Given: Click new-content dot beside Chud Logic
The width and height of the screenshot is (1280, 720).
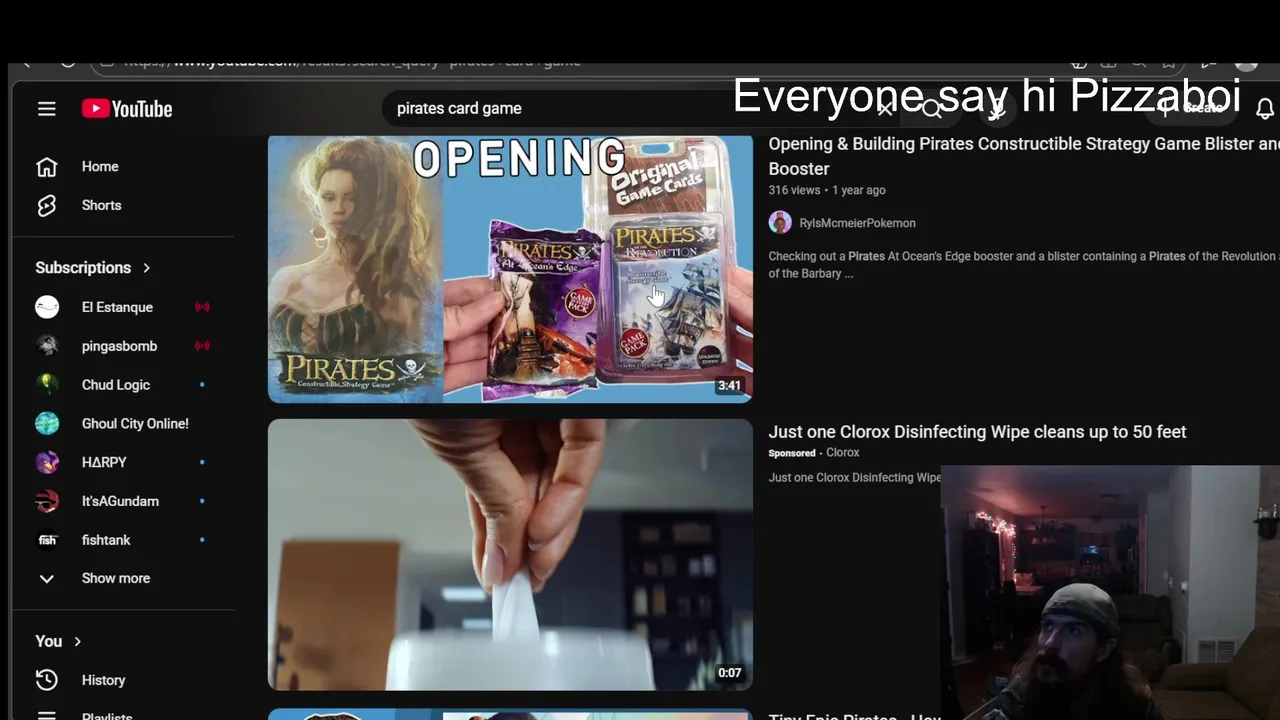Looking at the screenshot, I should coord(202,385).
